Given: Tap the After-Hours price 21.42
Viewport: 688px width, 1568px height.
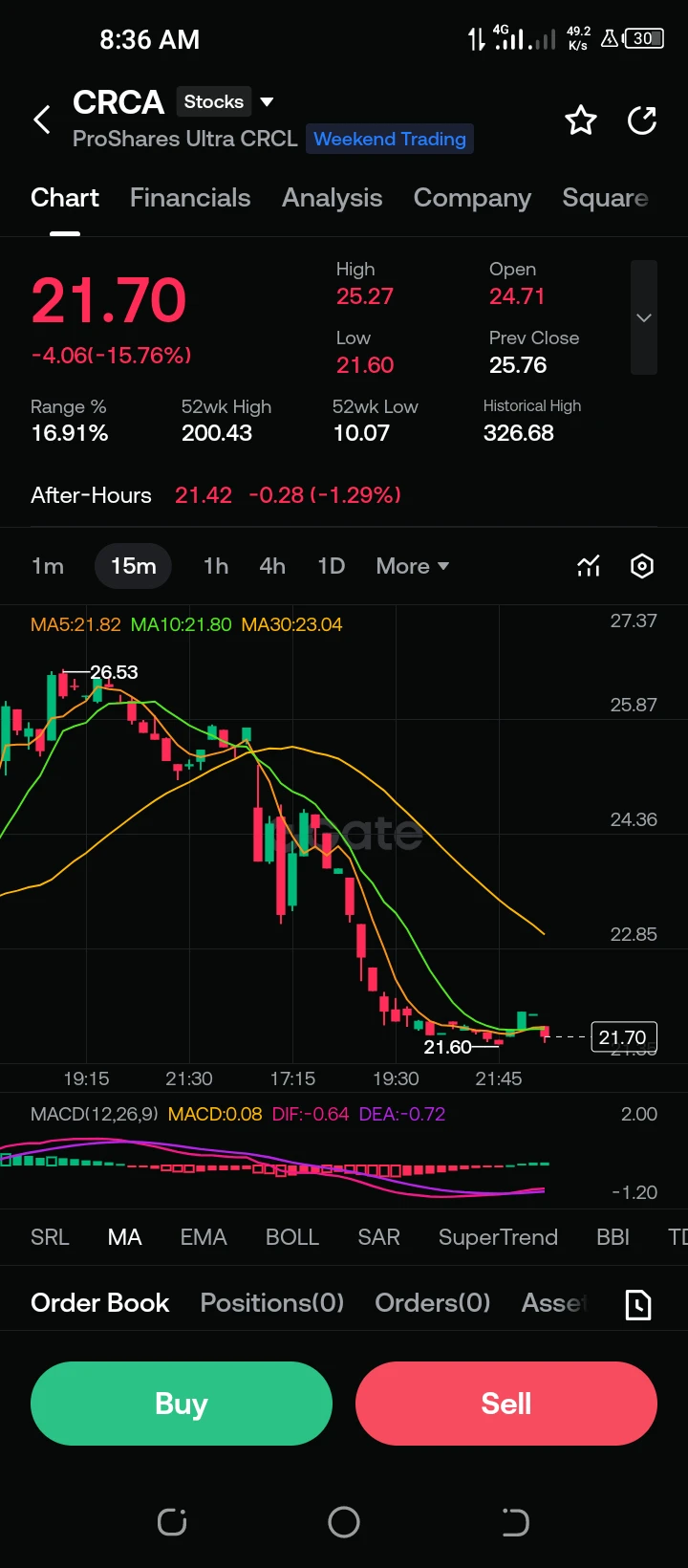Looking at the screenshot, I should (204, 495).
